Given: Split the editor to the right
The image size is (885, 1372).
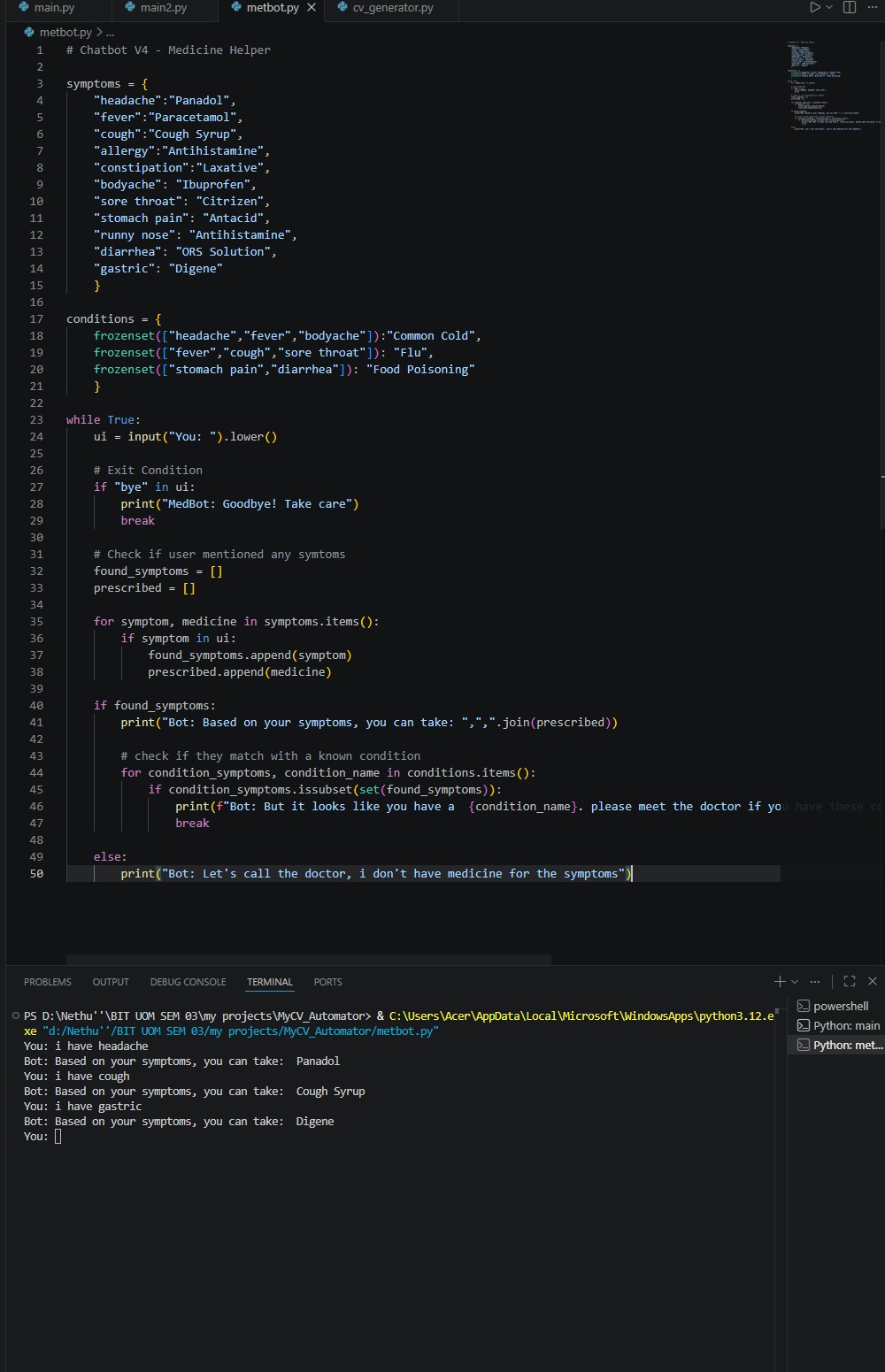Looking at the screenshot, I should point(850,7).
